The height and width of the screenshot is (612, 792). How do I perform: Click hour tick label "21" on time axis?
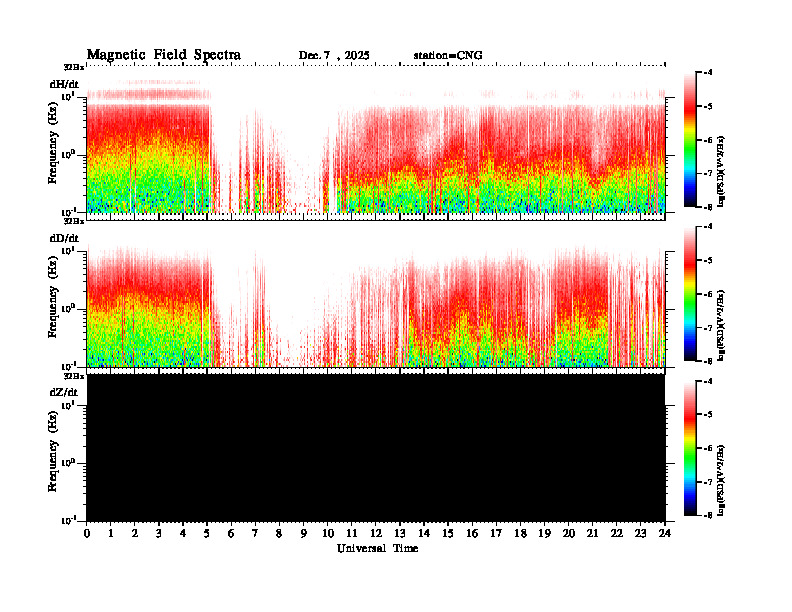coord(592,533)
